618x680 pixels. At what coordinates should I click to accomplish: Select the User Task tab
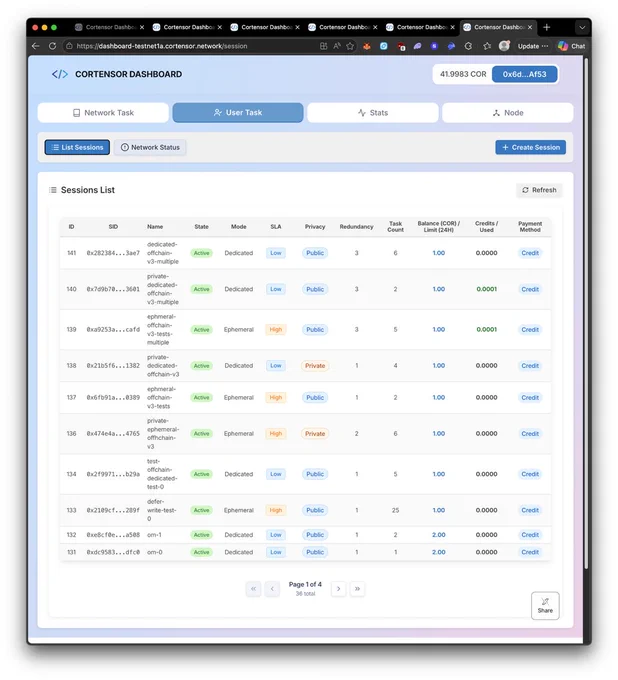[x=238, y=113]
